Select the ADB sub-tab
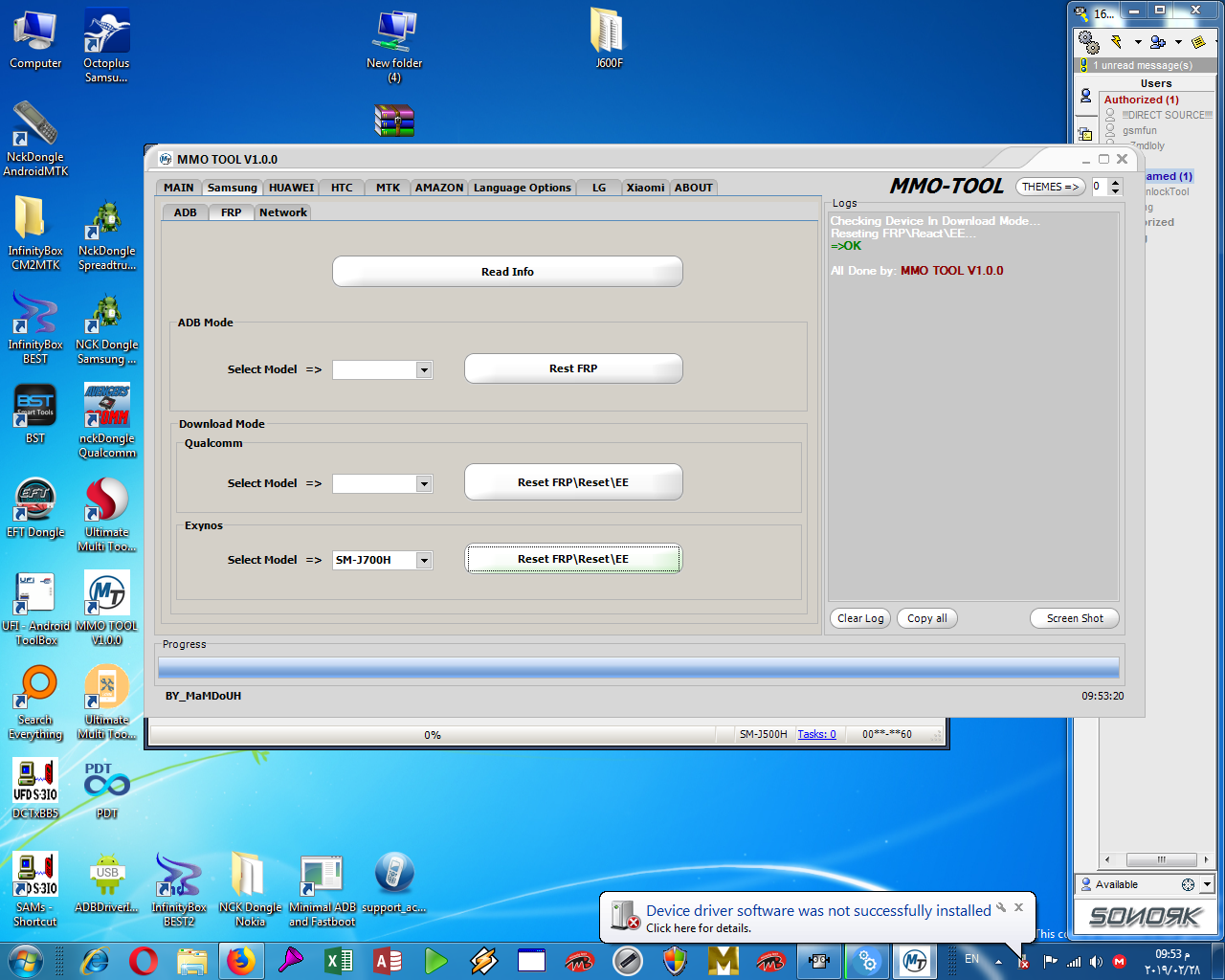 click(x=186, y=213)
